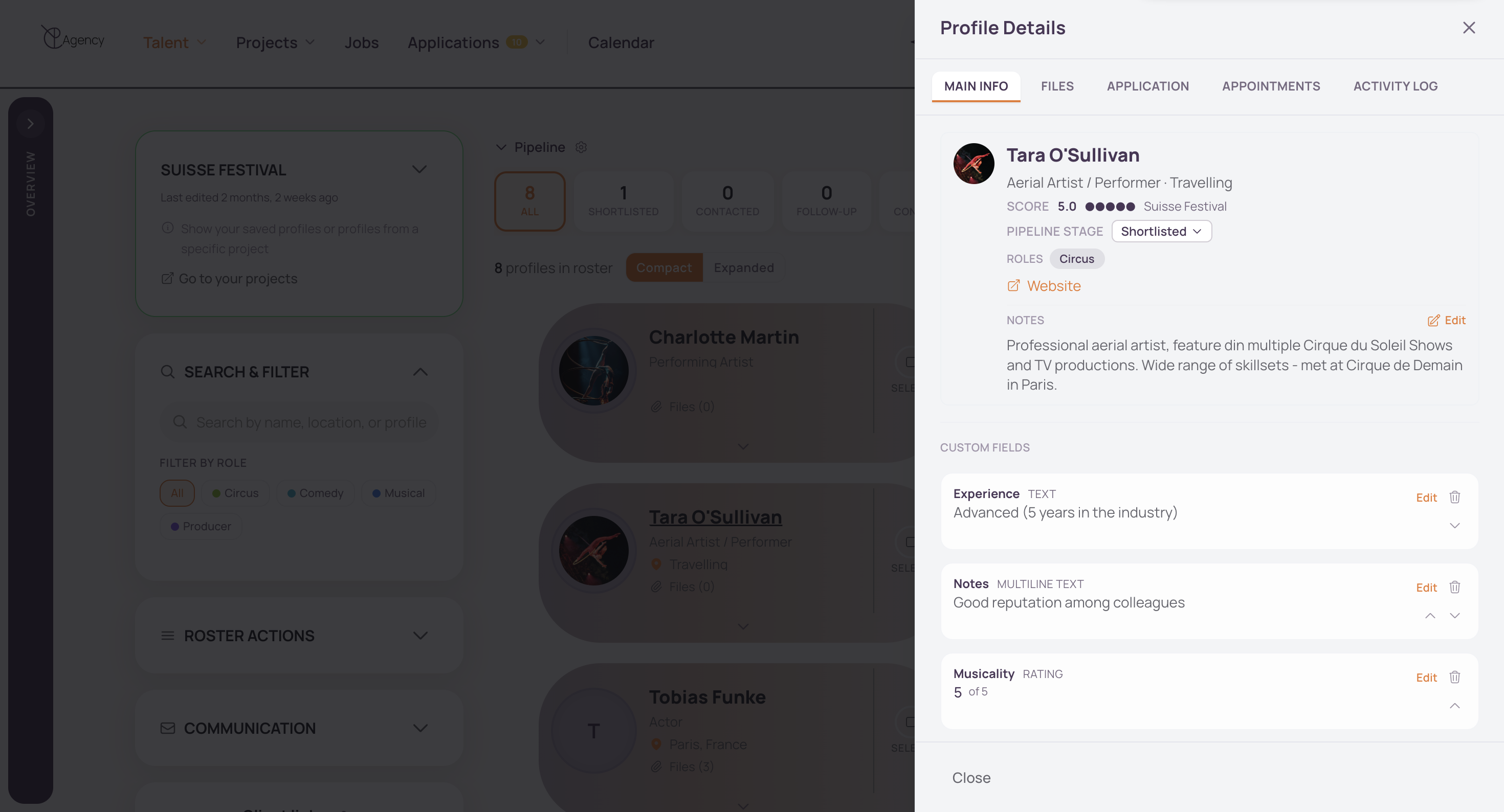
Task: Switch roster to Expanded view
Action: [x=743, y=267]
